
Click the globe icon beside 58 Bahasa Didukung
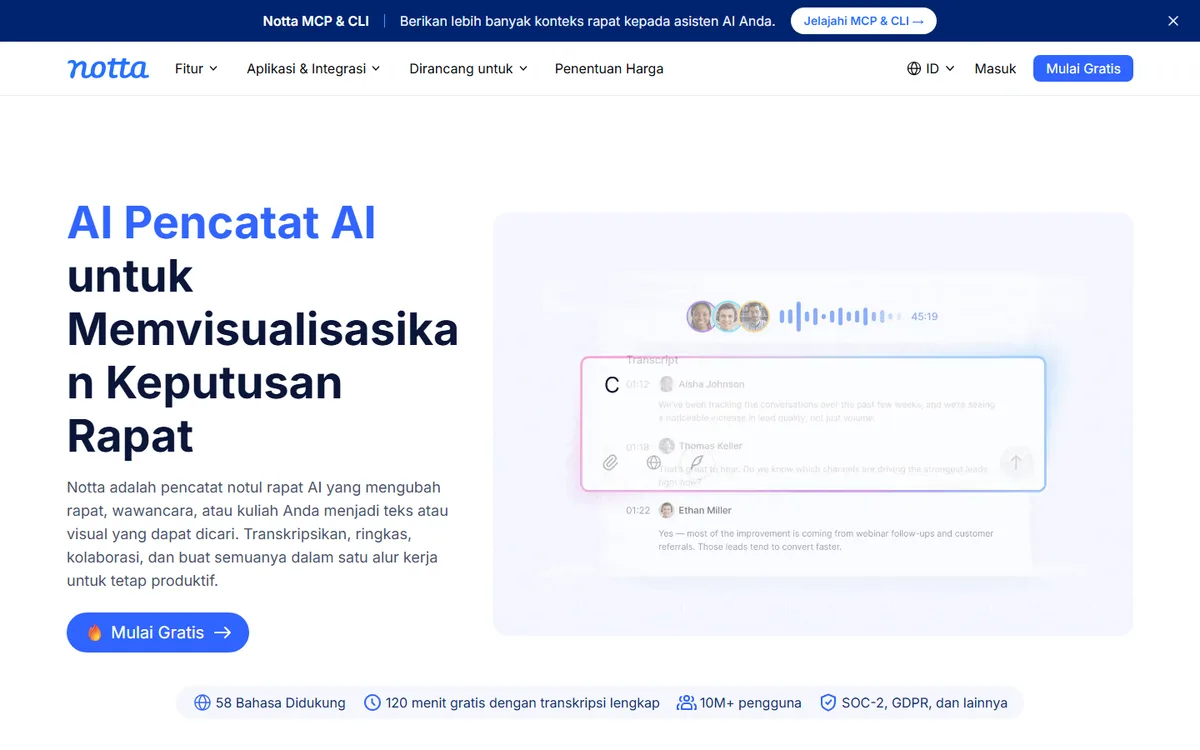[x=203, y=703]
